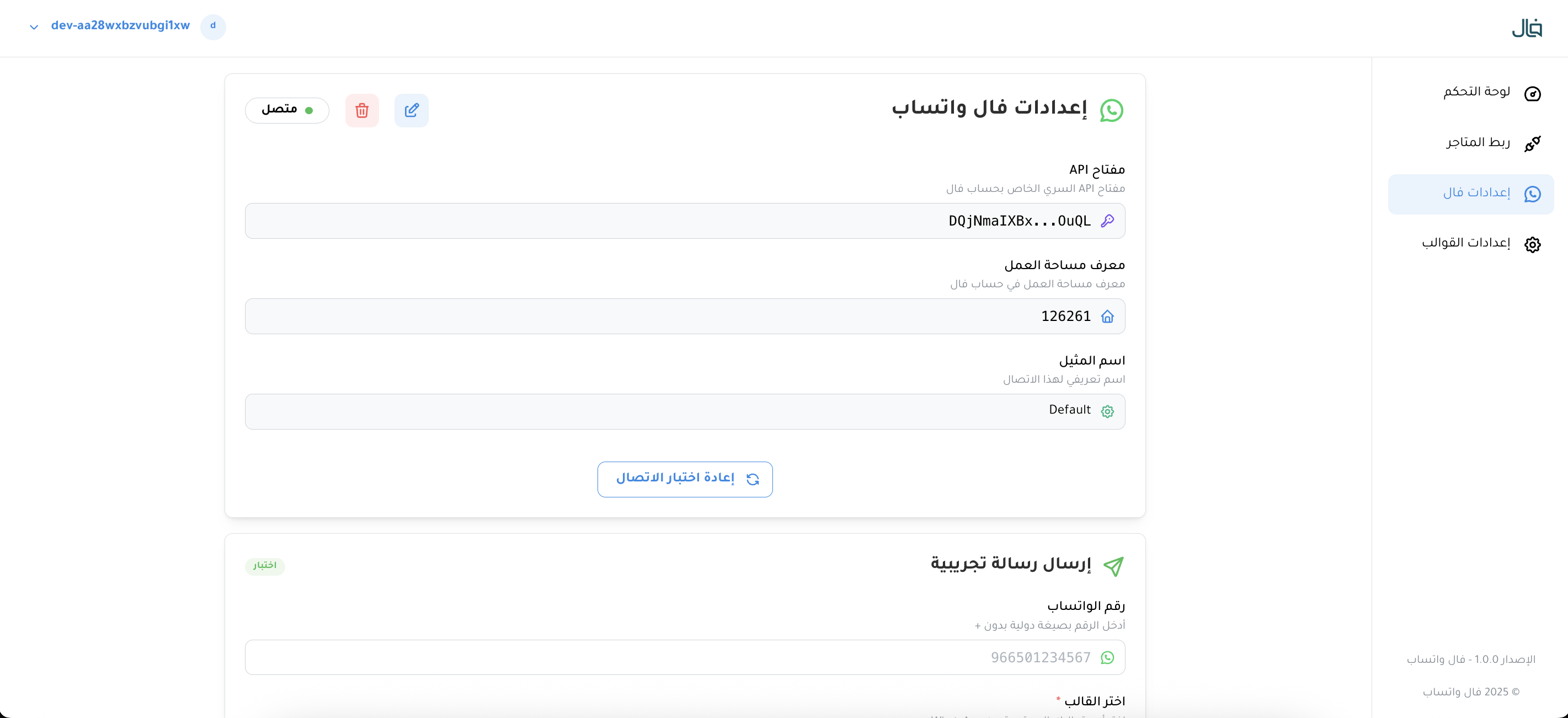Click the key icon in the مفتاح API field

[x=1108, y=221]
